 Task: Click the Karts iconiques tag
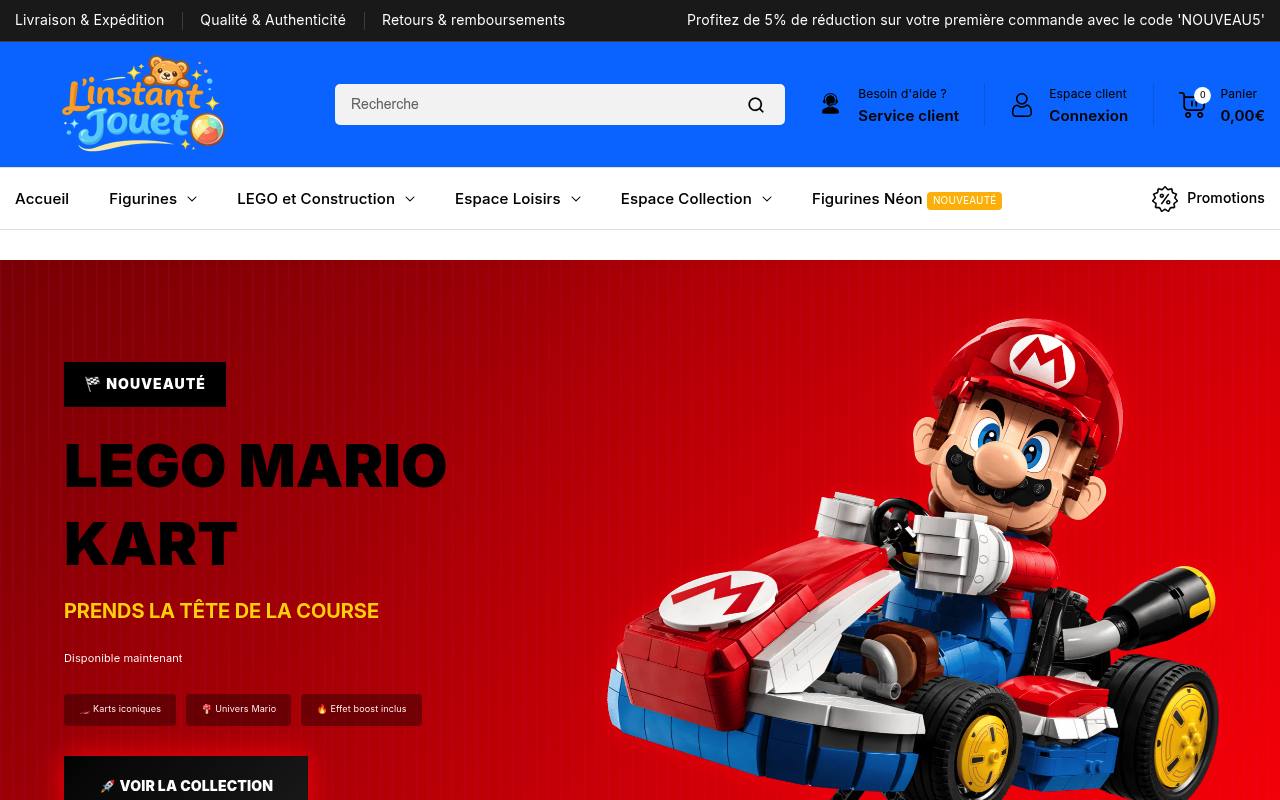click(x=120, y=710)
